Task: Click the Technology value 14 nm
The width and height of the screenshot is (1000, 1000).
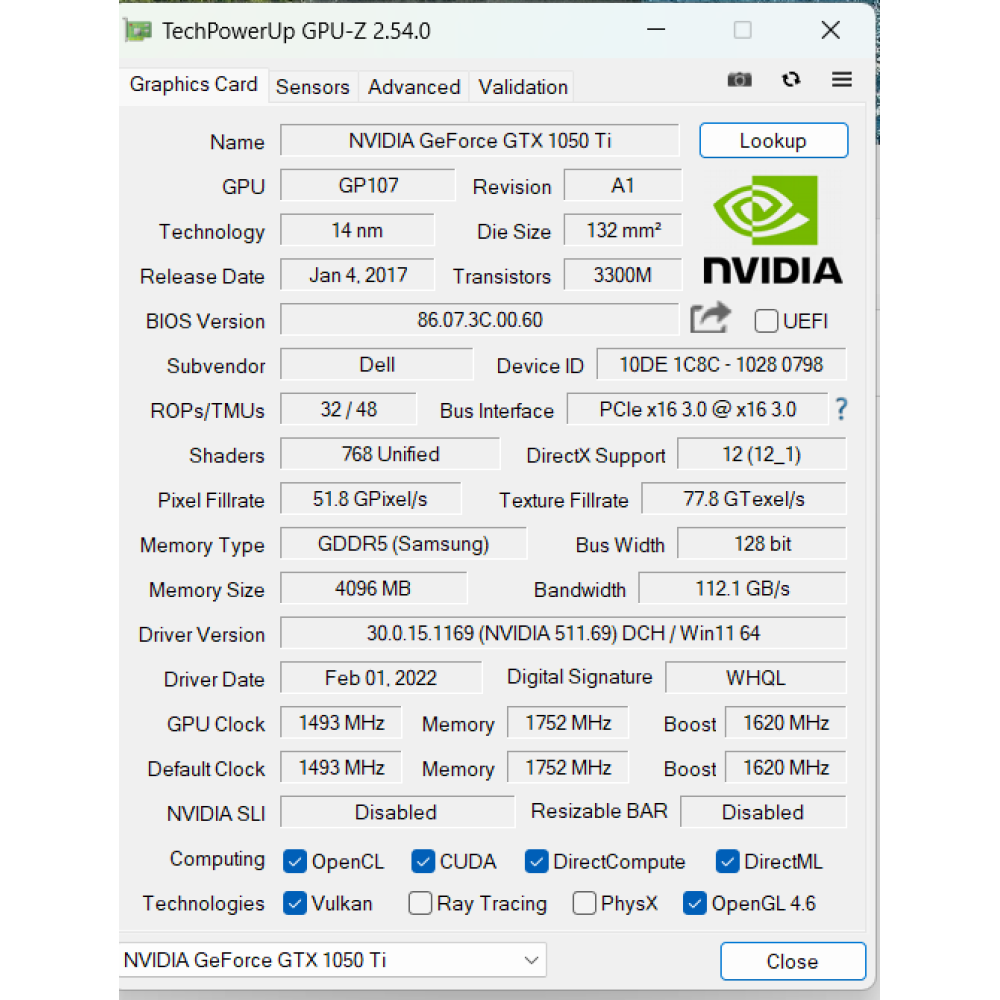Action: click(x=357, y=230)
